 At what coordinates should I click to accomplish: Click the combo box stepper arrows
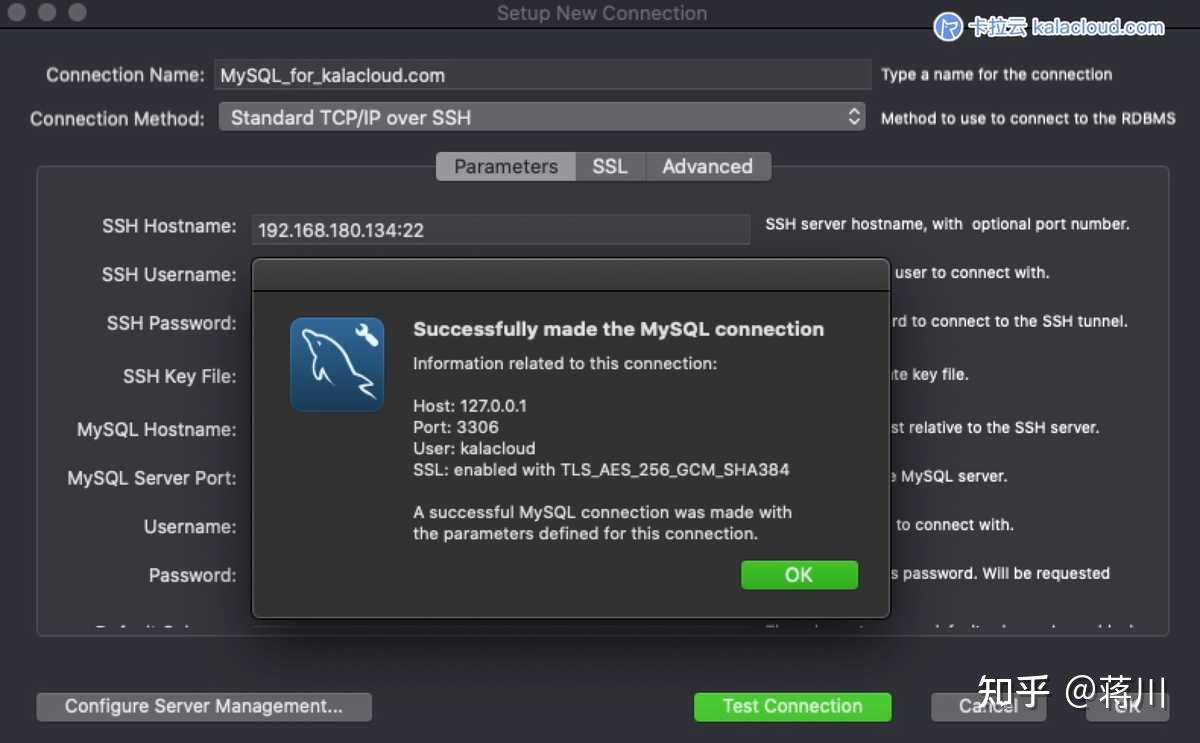pos(854,117)
